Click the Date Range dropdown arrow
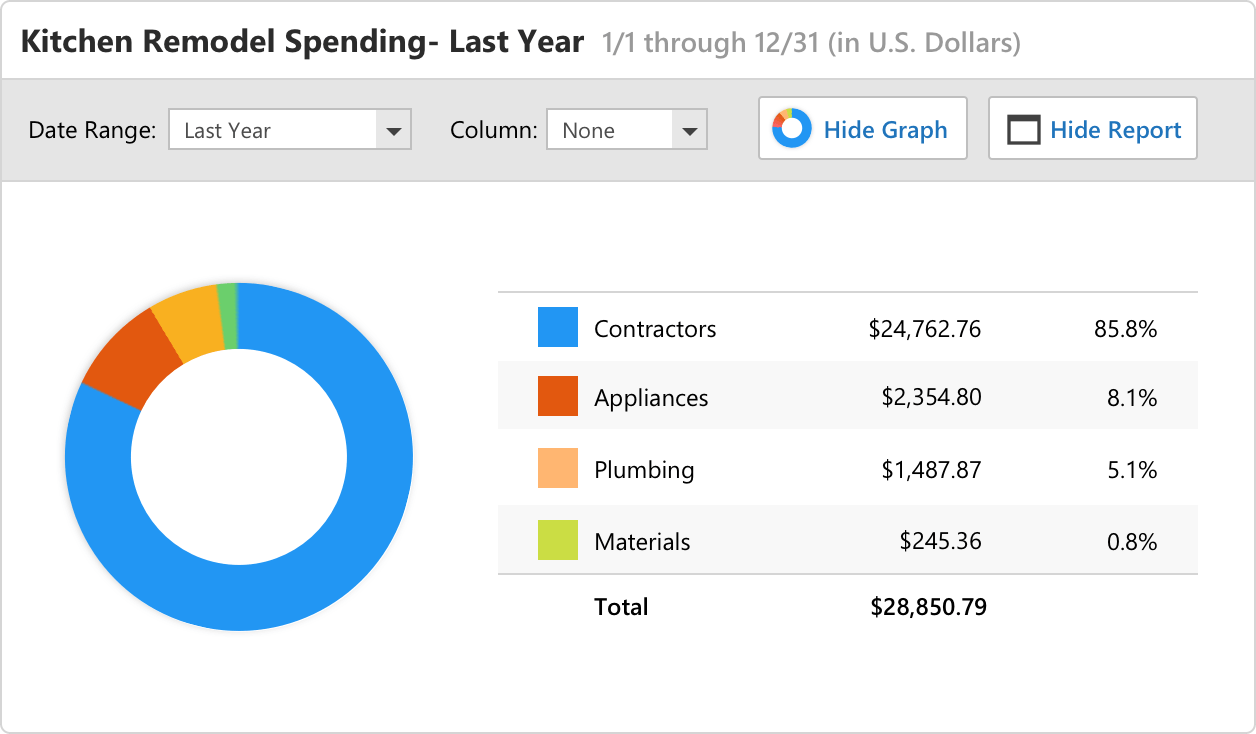The height and width of the screenshot is (734, 1256). click(x=393, y=130)
